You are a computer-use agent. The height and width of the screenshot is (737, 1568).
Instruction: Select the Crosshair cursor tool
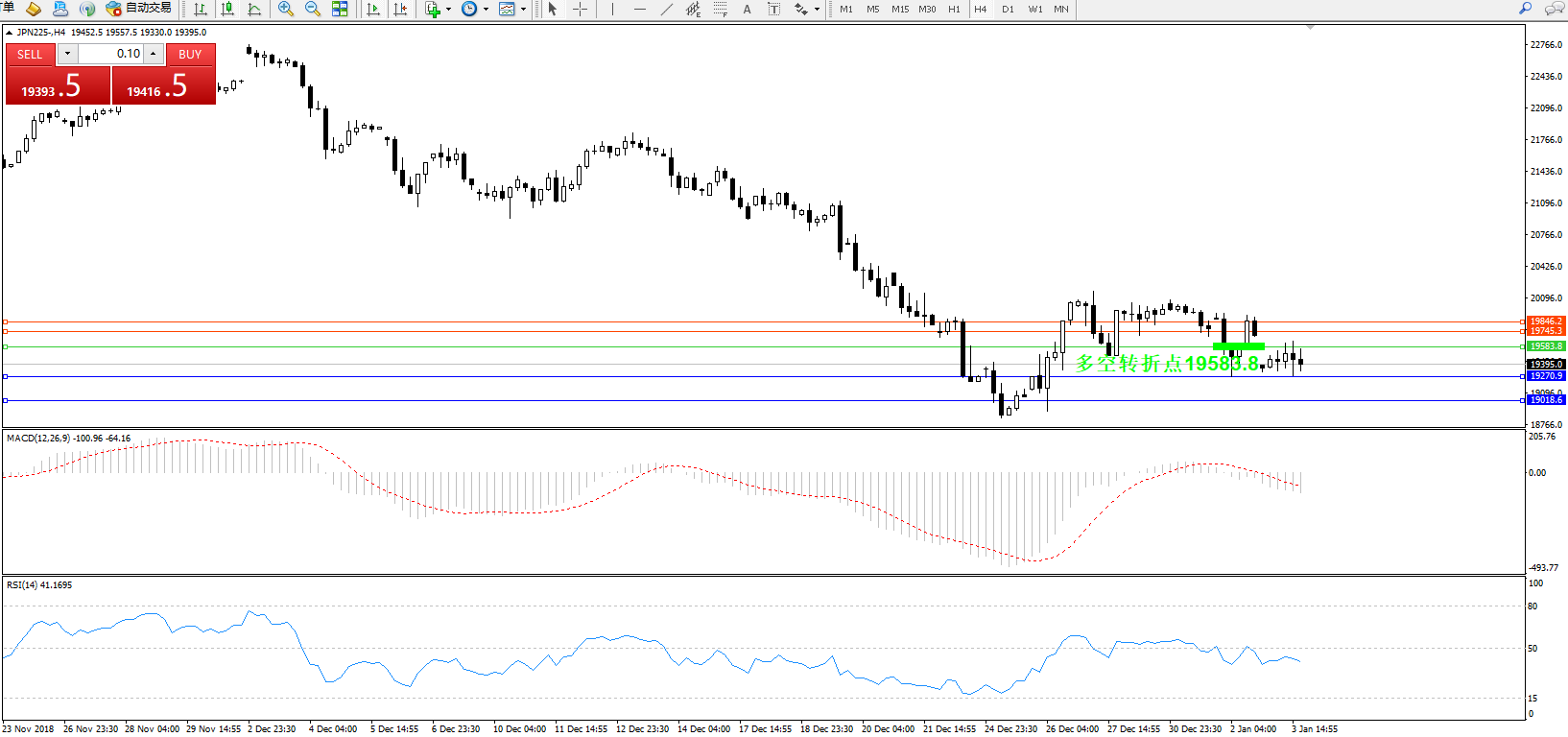tap(581, 9)
